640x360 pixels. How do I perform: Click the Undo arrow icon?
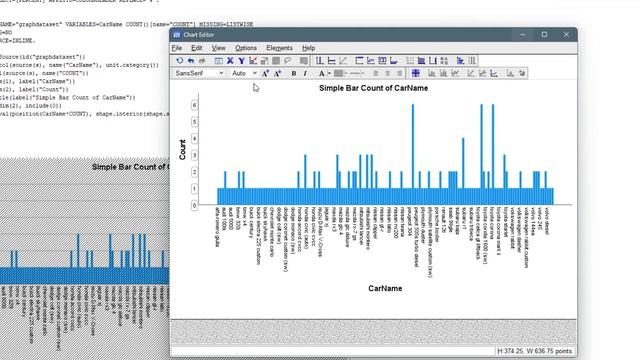191,61
